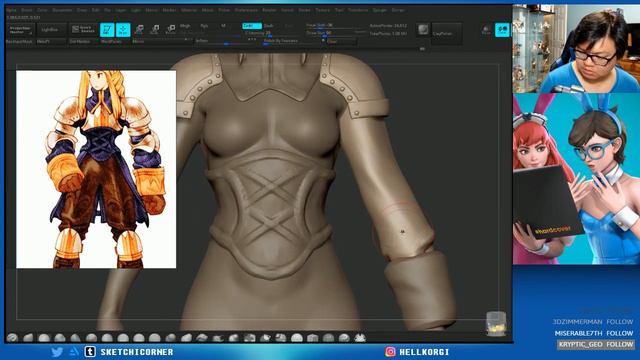Switch to Zsub sculpt mode

point(269,26)
